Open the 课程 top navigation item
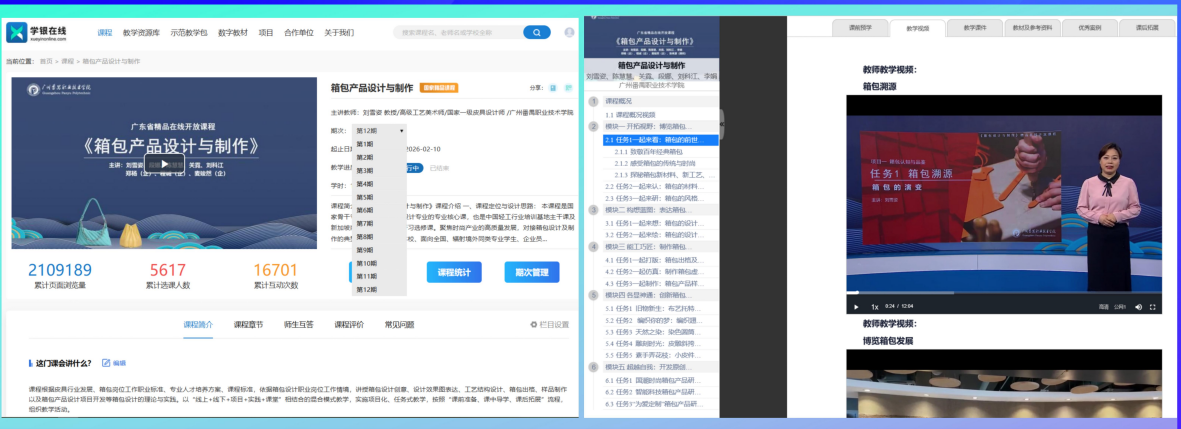The height and width of the screenshot is (429, 1181). click(105, 32)
